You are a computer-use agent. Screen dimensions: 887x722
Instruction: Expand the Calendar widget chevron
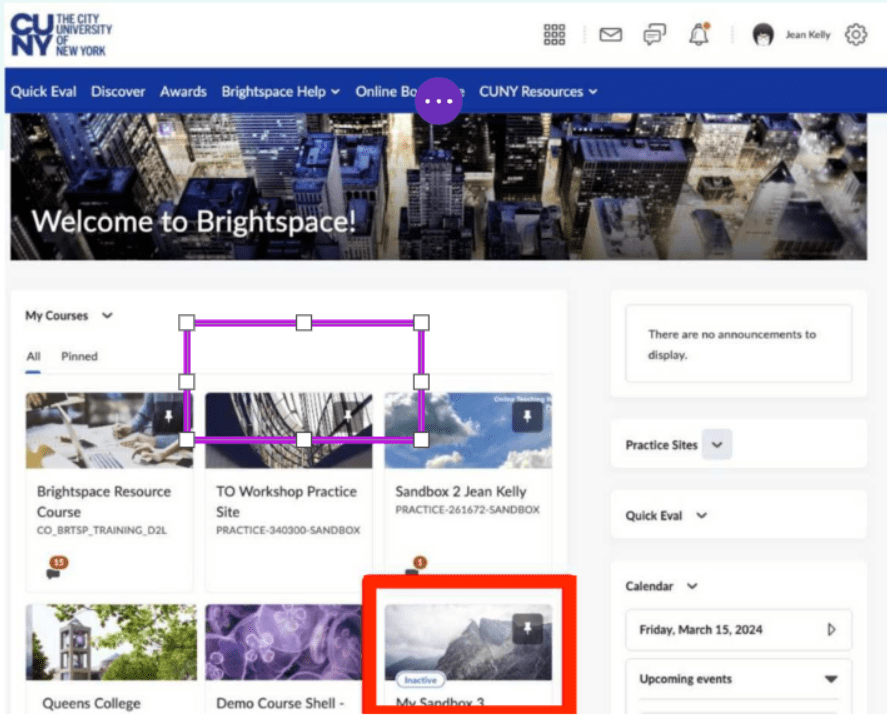point(692,586)
